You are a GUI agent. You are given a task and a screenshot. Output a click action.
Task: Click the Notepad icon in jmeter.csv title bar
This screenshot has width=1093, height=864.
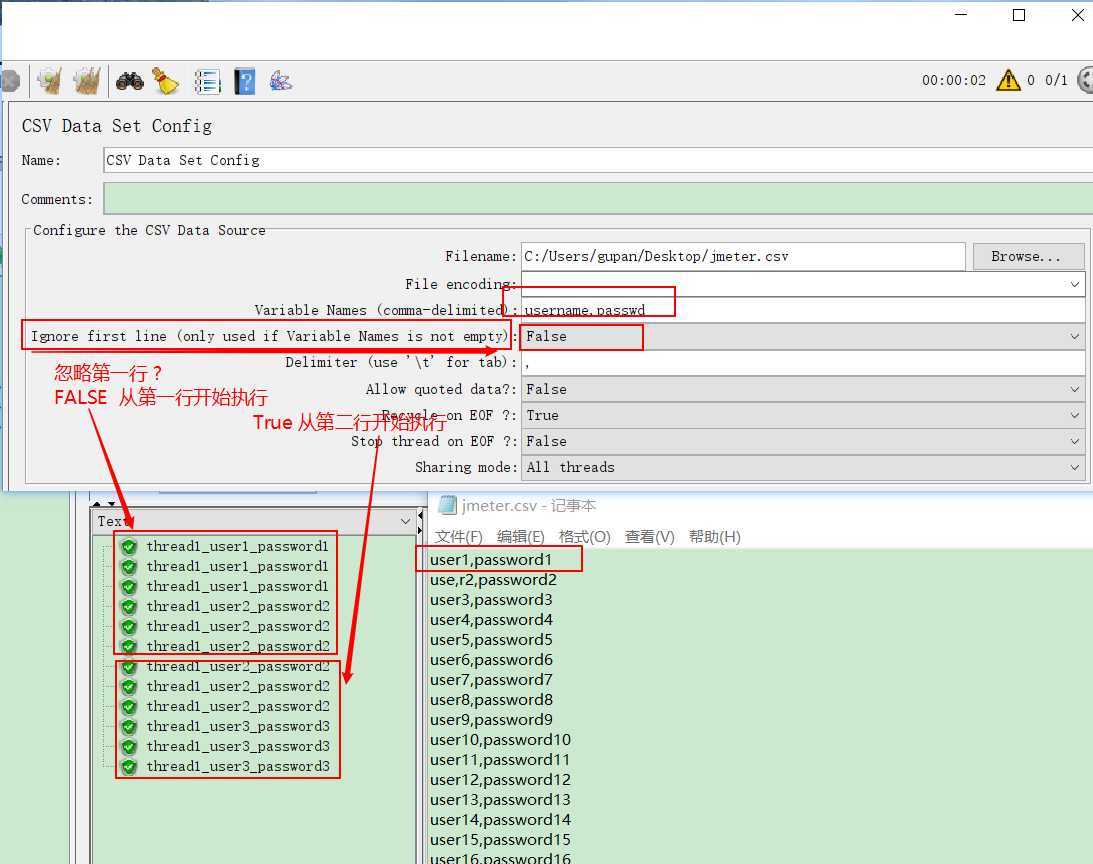[x=447, y=505]
